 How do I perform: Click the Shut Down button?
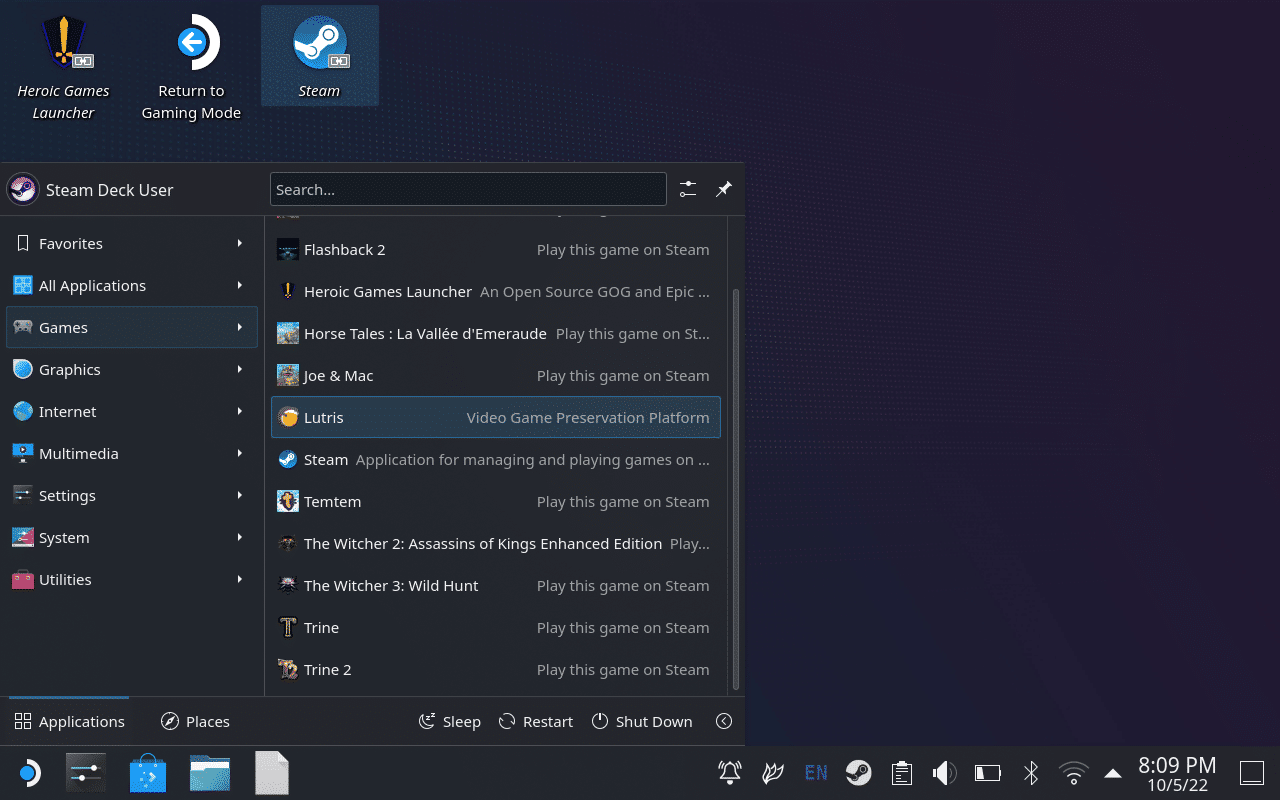click(642, 721)
